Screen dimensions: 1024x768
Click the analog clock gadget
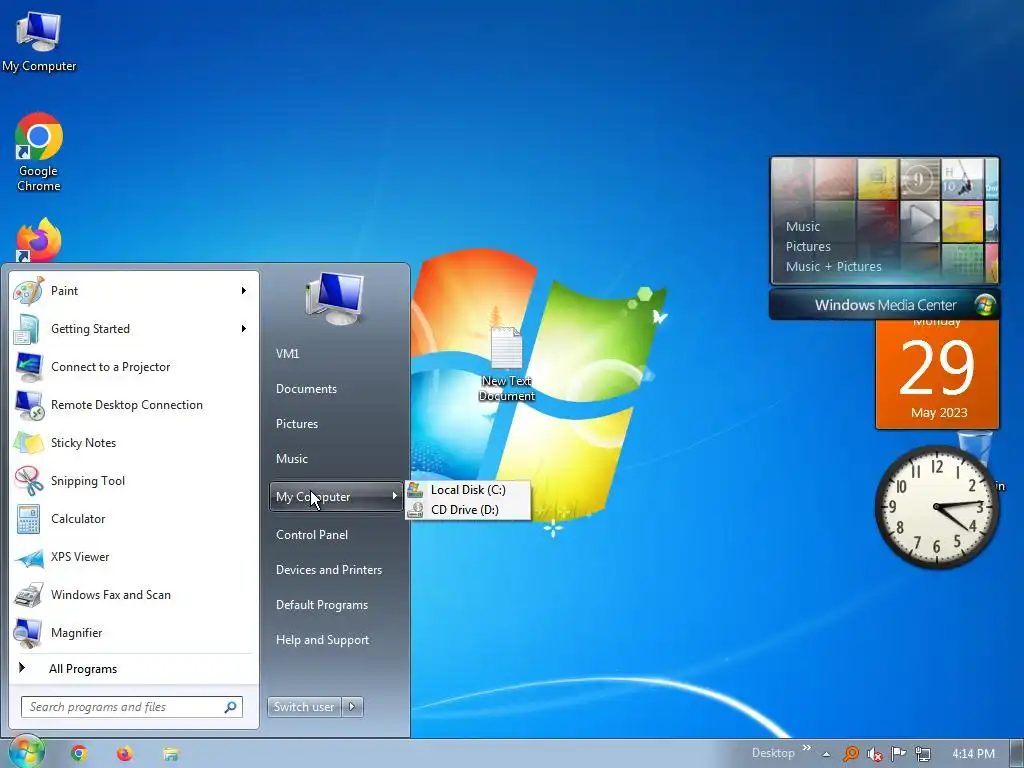click(937, 507)
